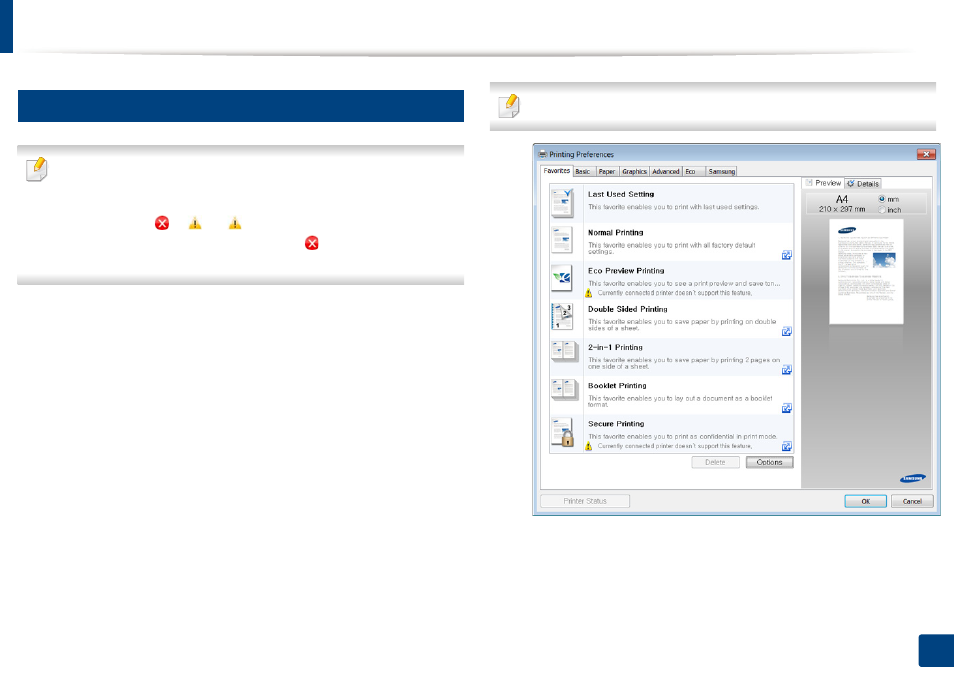
Task: Click the note pencil icon above the dialog
Action: pyautogui.click(x=509, y=106)
